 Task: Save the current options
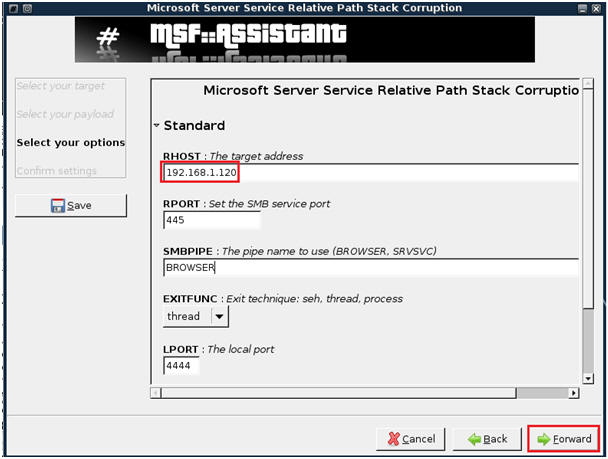[x=71, y=205]
